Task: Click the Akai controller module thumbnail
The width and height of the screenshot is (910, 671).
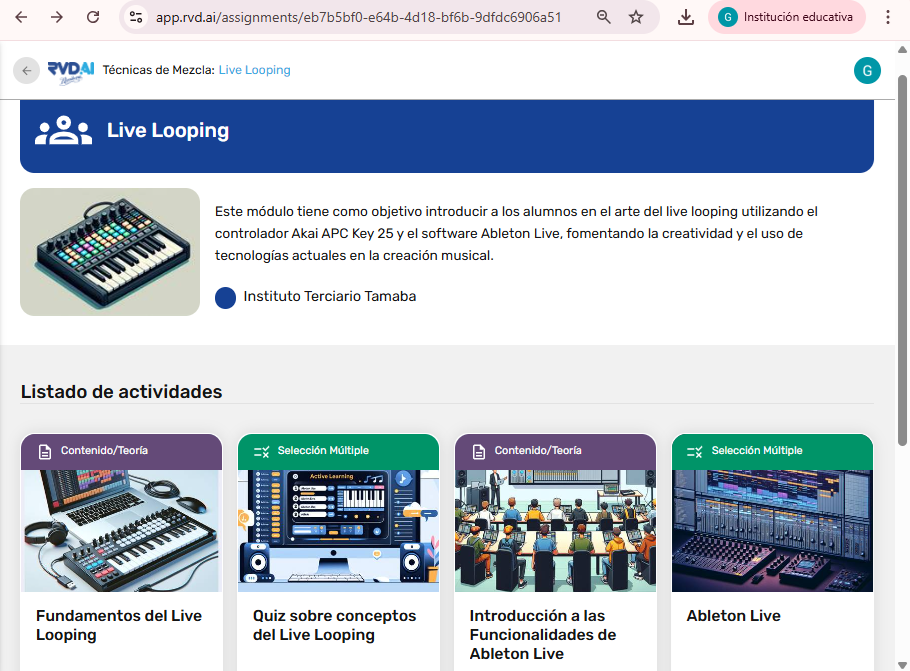Action: [x=110, y=252]
